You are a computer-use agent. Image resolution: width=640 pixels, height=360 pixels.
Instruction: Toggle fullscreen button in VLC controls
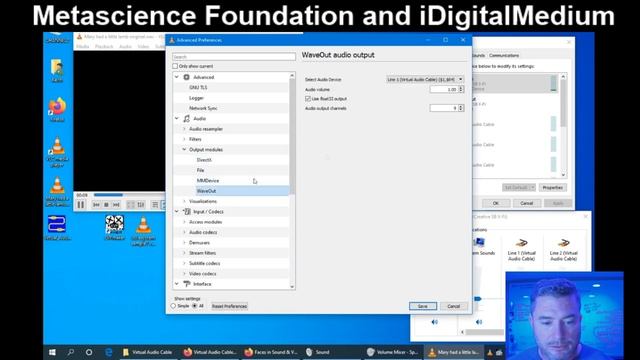(x=131, y=205)
